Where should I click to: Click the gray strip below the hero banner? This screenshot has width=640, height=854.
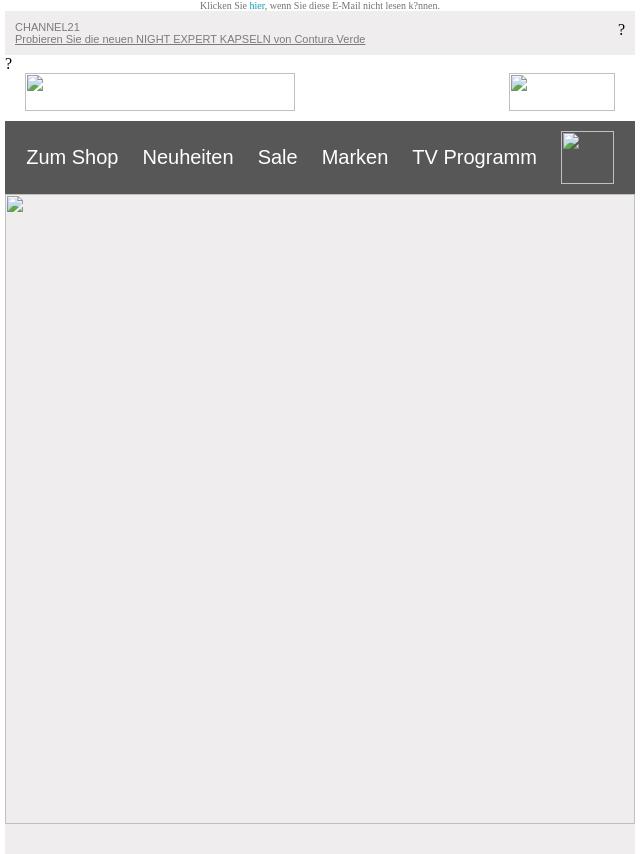(320, 839)
